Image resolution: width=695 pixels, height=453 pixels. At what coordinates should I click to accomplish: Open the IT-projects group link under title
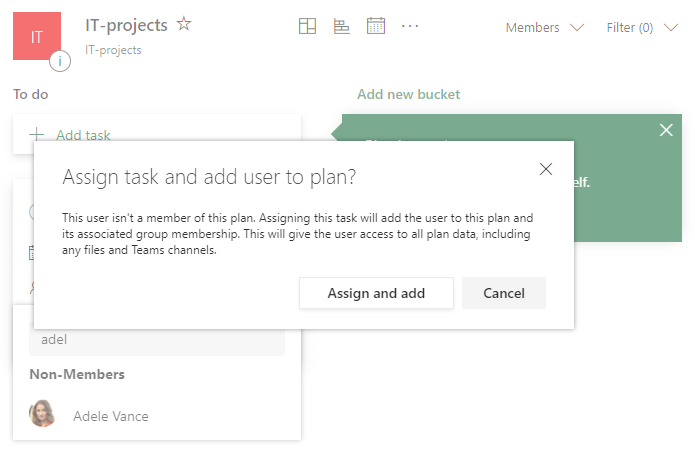(113, 50)
